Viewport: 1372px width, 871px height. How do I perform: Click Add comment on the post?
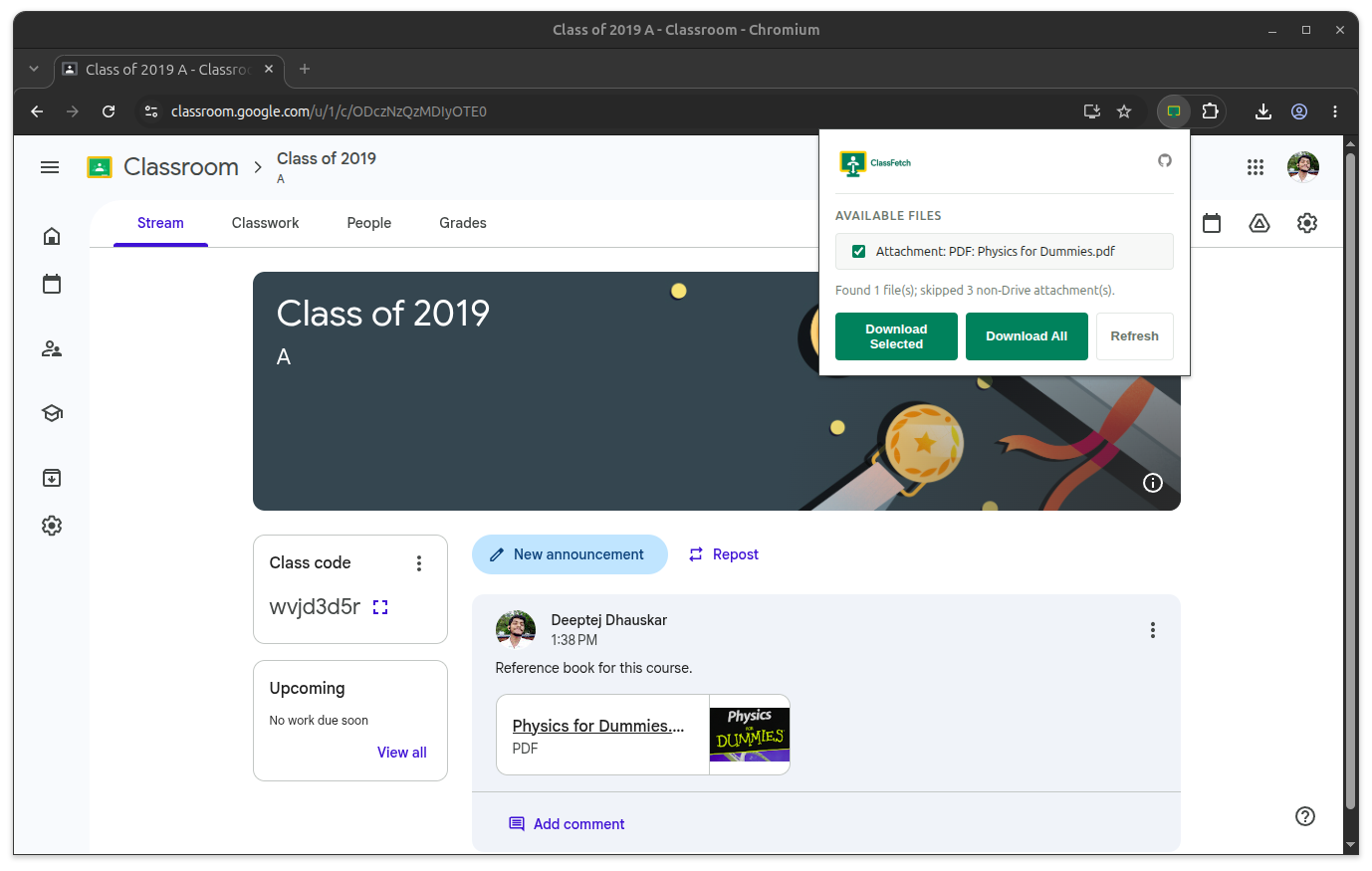[567, 824]
